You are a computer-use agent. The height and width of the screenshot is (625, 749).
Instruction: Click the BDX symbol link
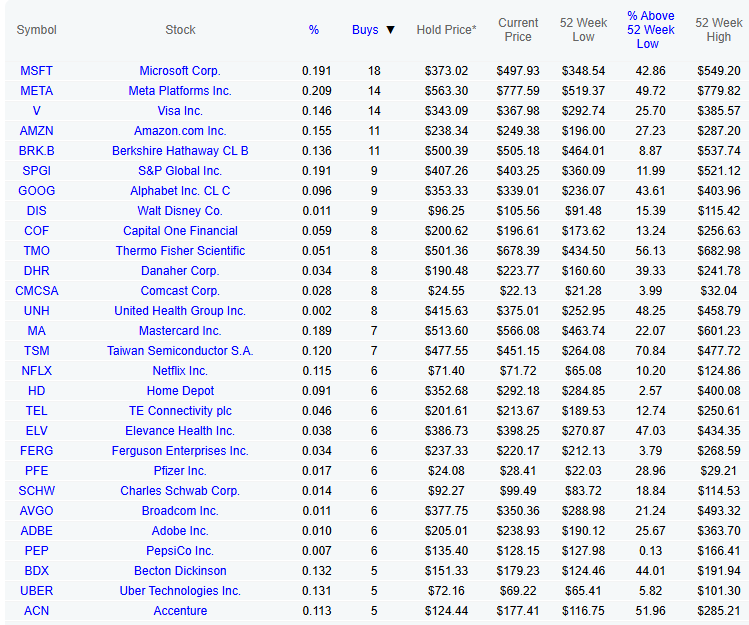(36, 571)
